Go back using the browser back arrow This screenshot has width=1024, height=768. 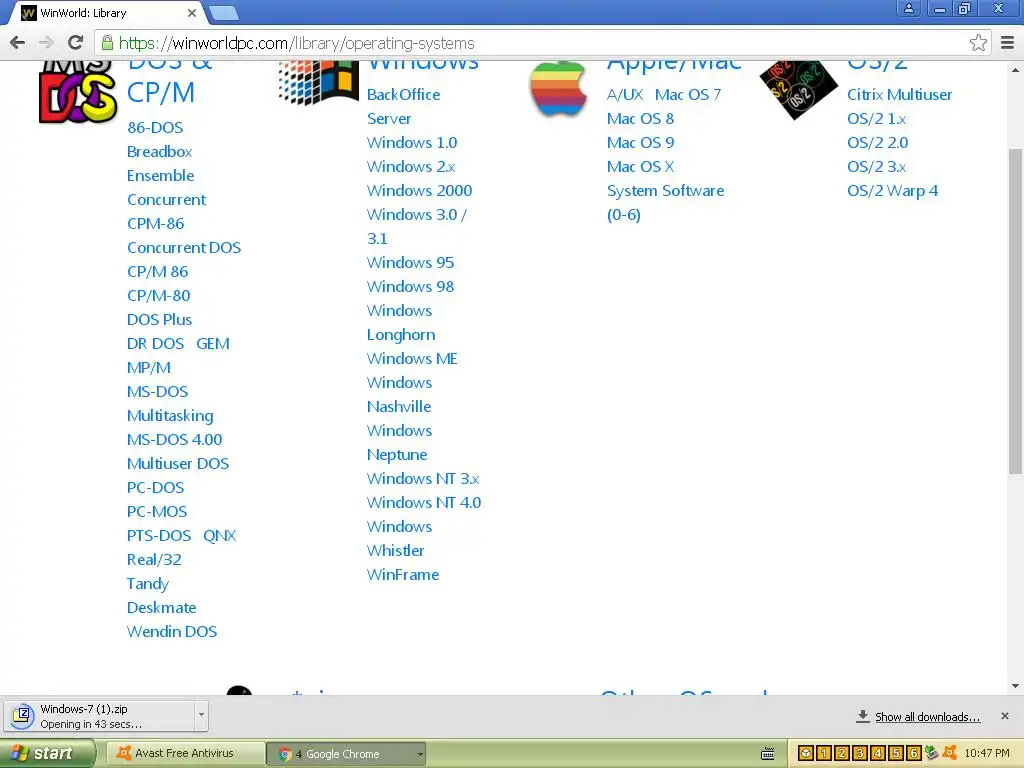pyautogui.click(x=18, y=43)
